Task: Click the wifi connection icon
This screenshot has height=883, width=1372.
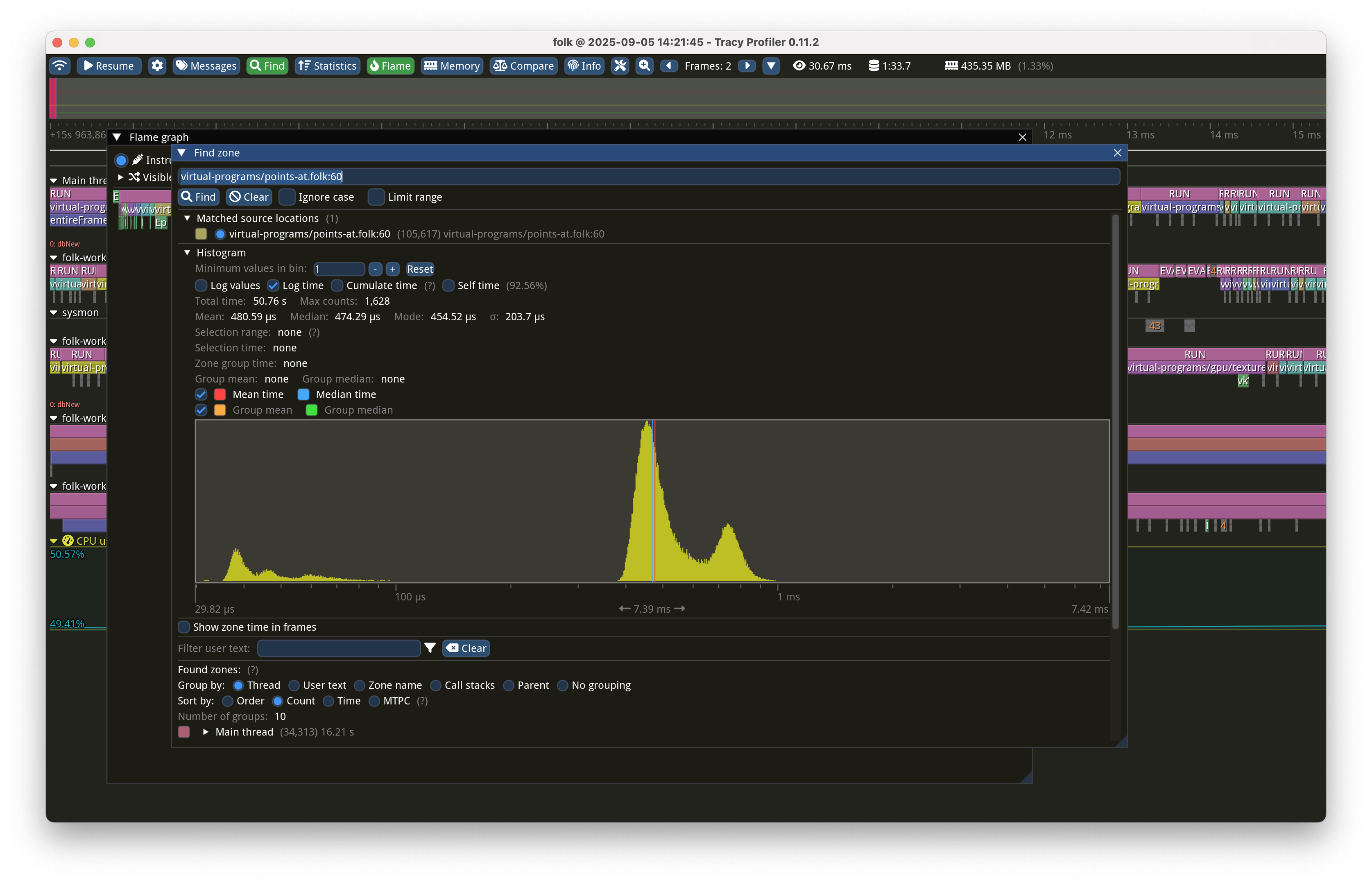Action: tap(60, 66)
